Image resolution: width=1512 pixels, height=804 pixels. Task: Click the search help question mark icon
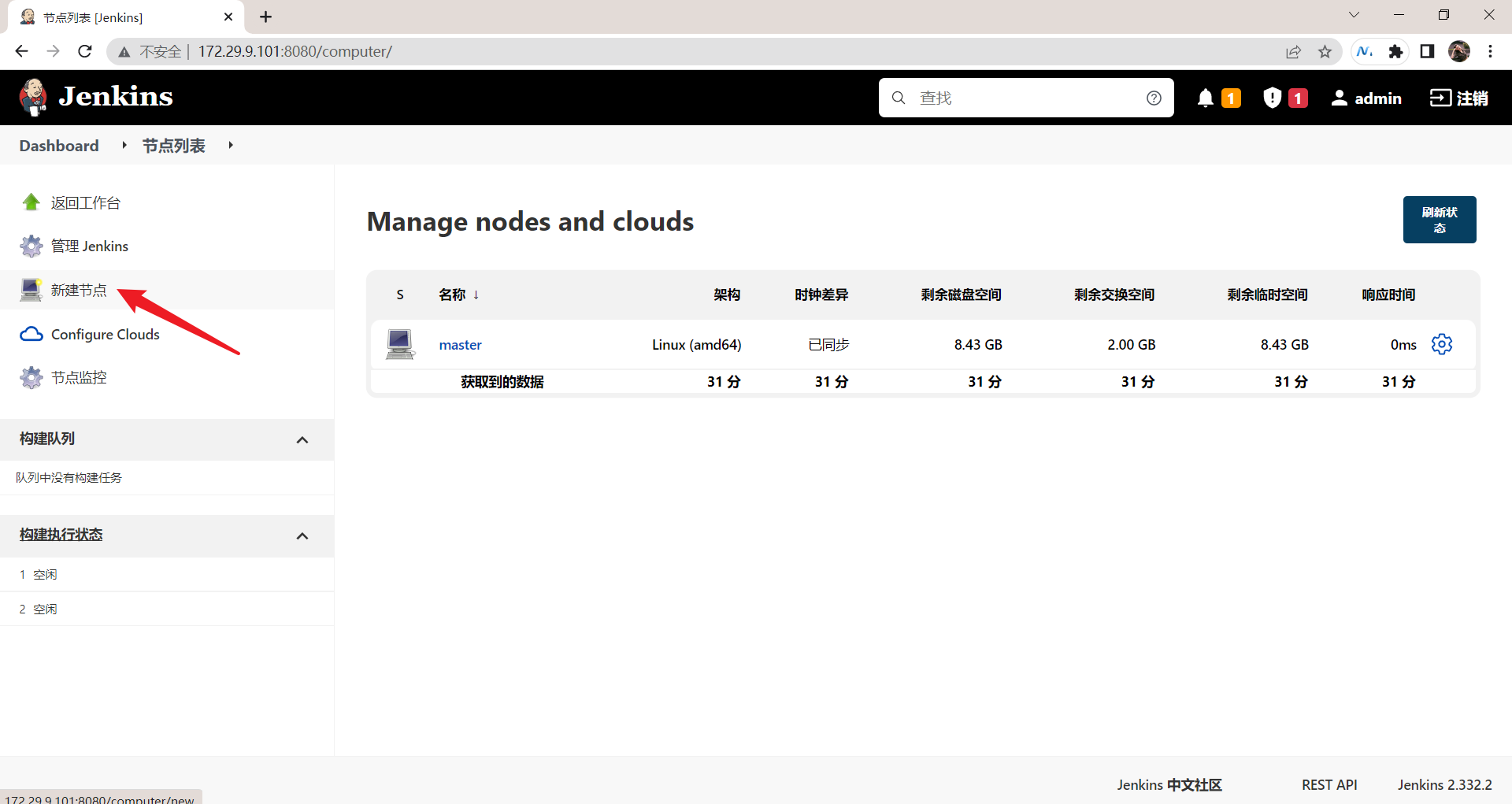click(x=1154, y=98)
